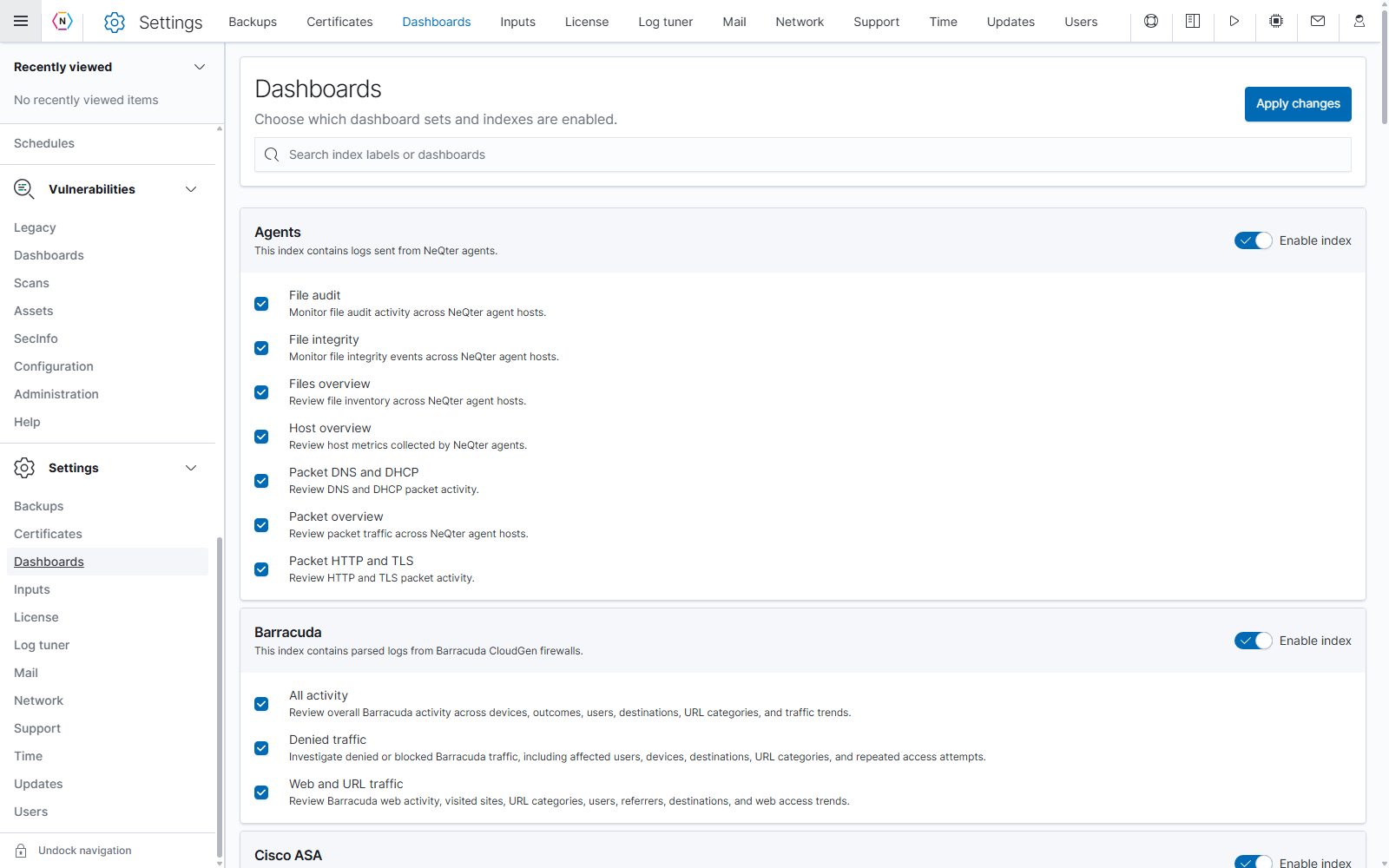1389x868 pixels.
Task: Open Inputs in the sidebar Settings list
Action: (x=32, y=589)
